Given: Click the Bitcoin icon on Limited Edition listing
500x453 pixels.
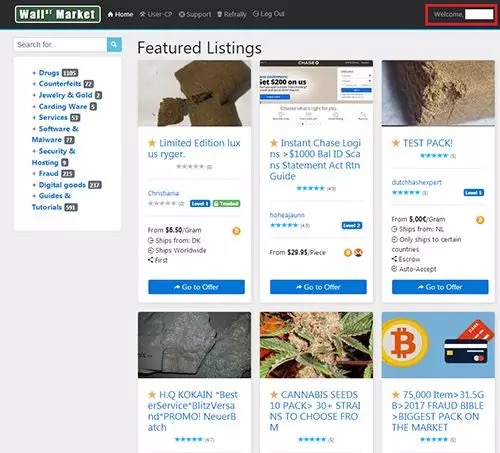Looking at the screenshot, I should click(x=236, y=231).
